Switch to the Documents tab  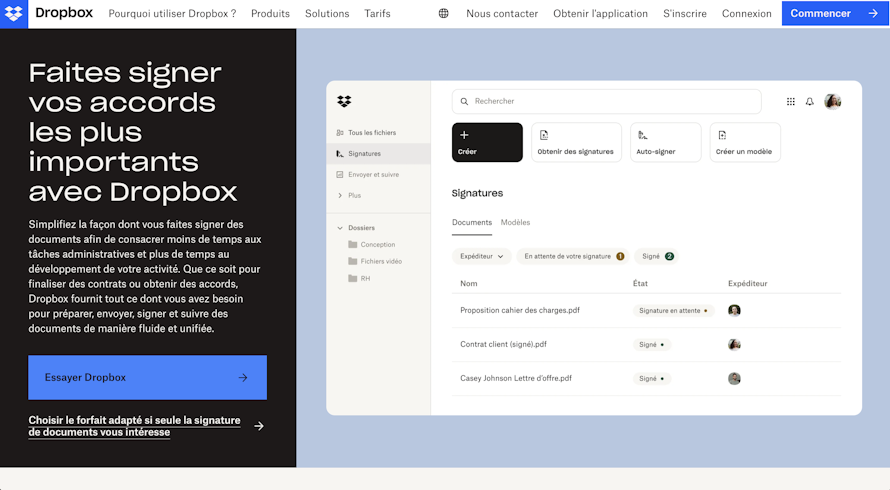[x=472, y=223]
